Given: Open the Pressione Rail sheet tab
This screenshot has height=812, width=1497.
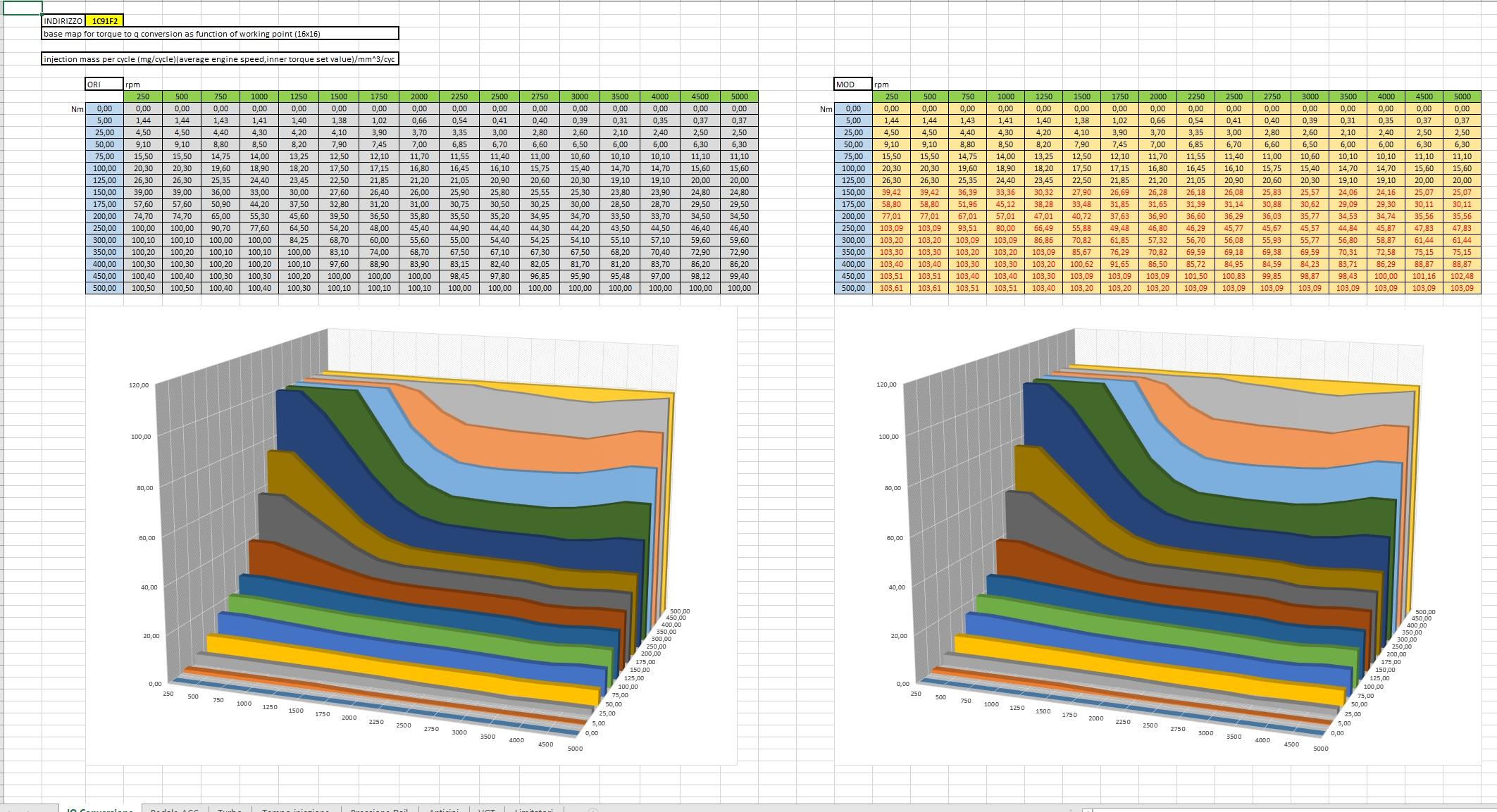Looking at the screenshot, I should [379, 809].
